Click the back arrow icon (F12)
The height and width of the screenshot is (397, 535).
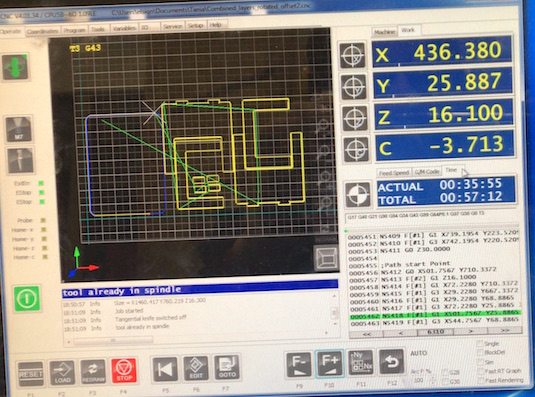[391, 362]
